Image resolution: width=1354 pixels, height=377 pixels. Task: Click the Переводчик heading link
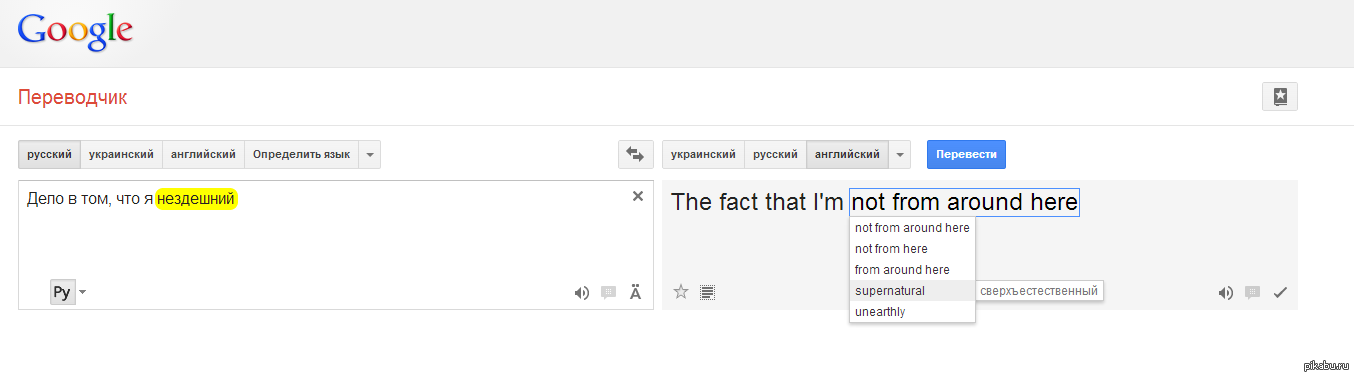[x=73, y=97]
